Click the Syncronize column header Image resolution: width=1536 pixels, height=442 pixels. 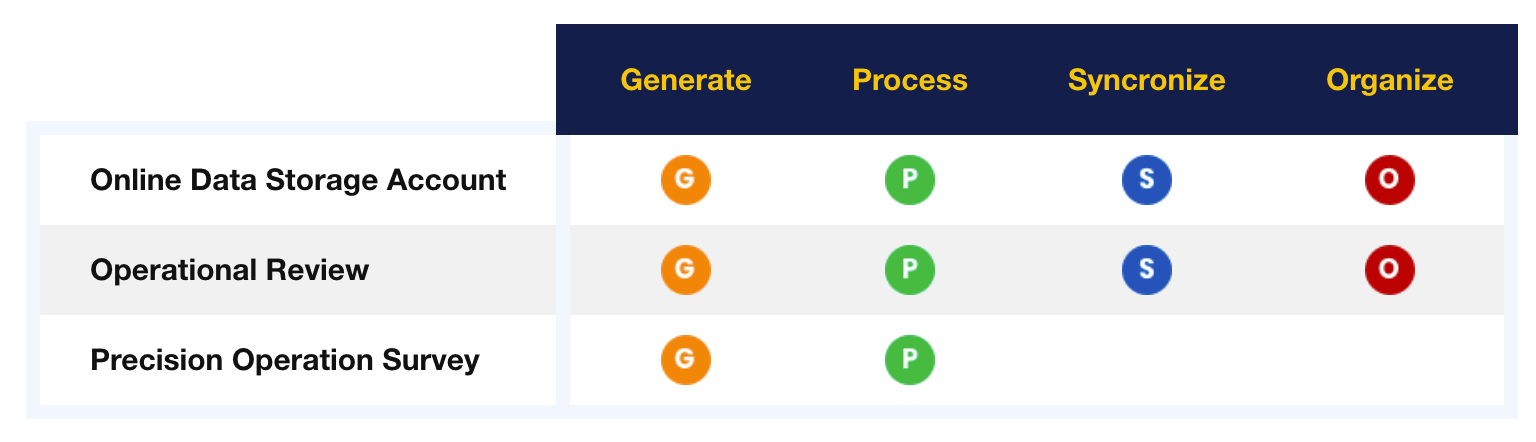pos(1147,80)
